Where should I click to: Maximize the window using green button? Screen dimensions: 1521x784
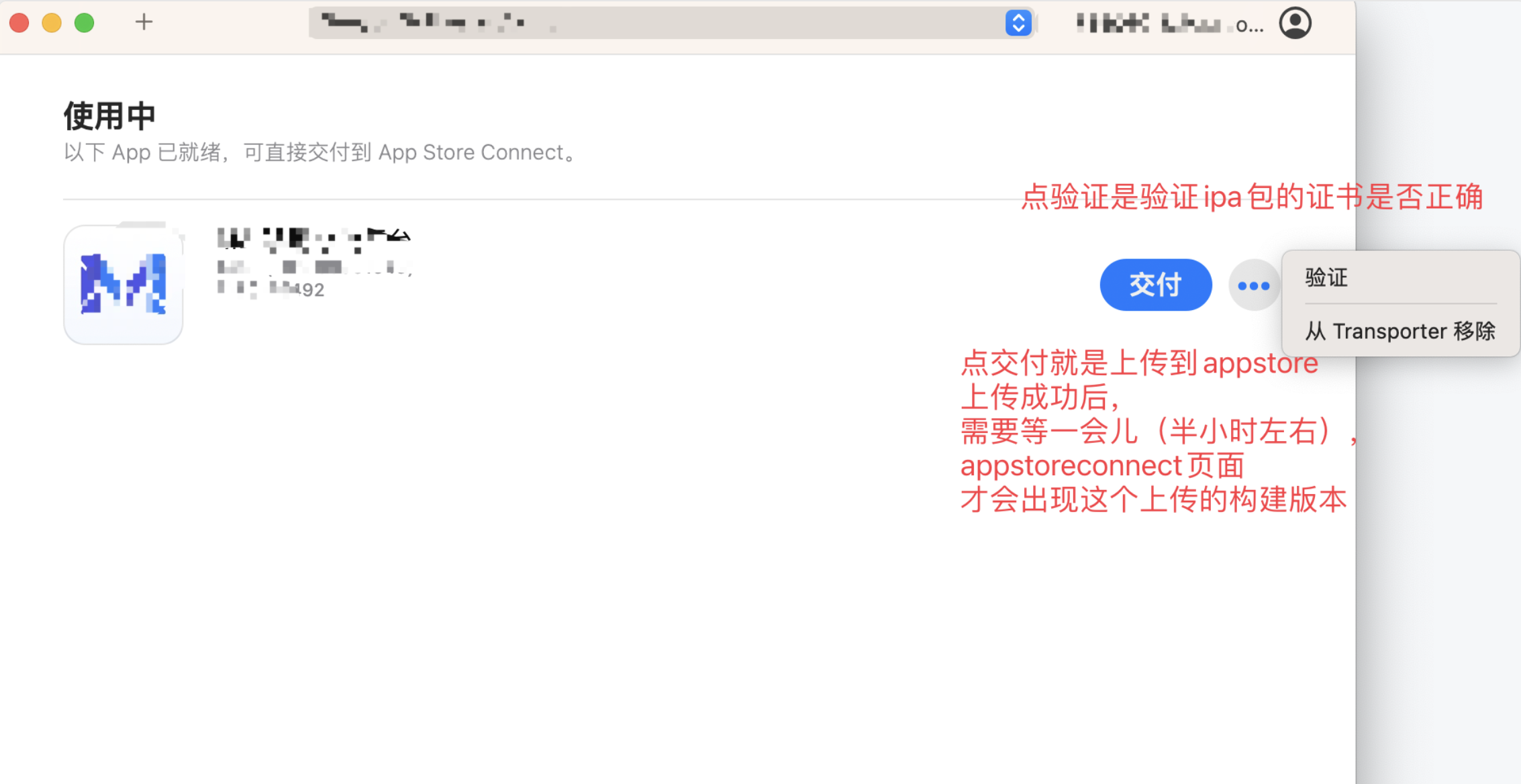[x=85, y=23]
